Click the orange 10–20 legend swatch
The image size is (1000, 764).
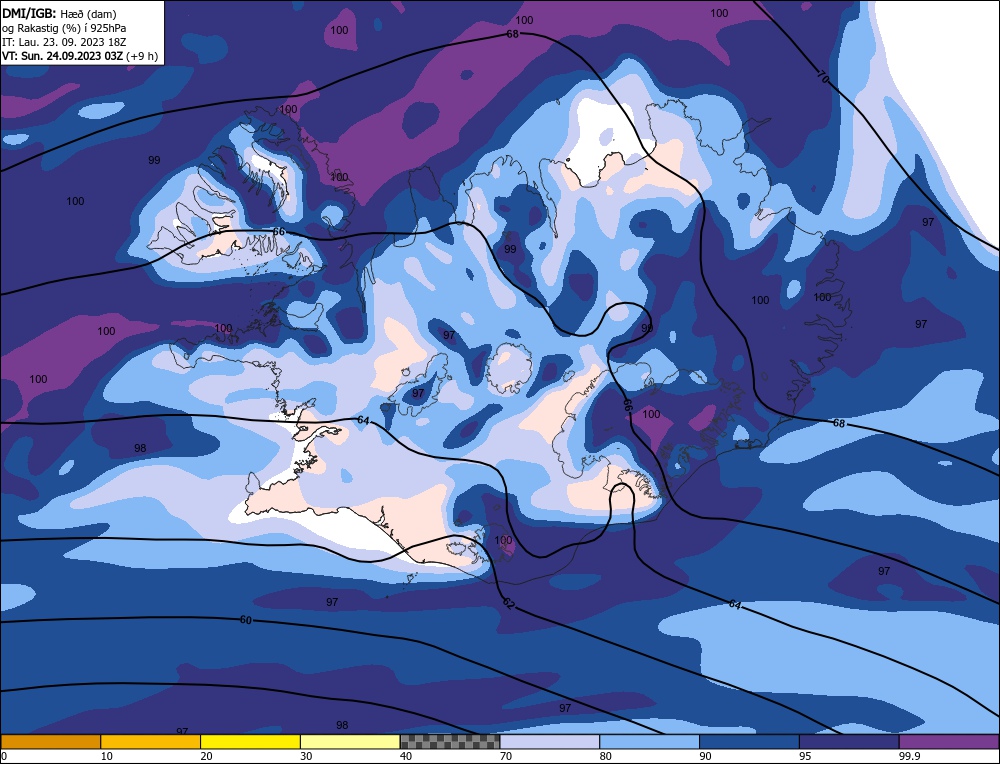point(151,741)
